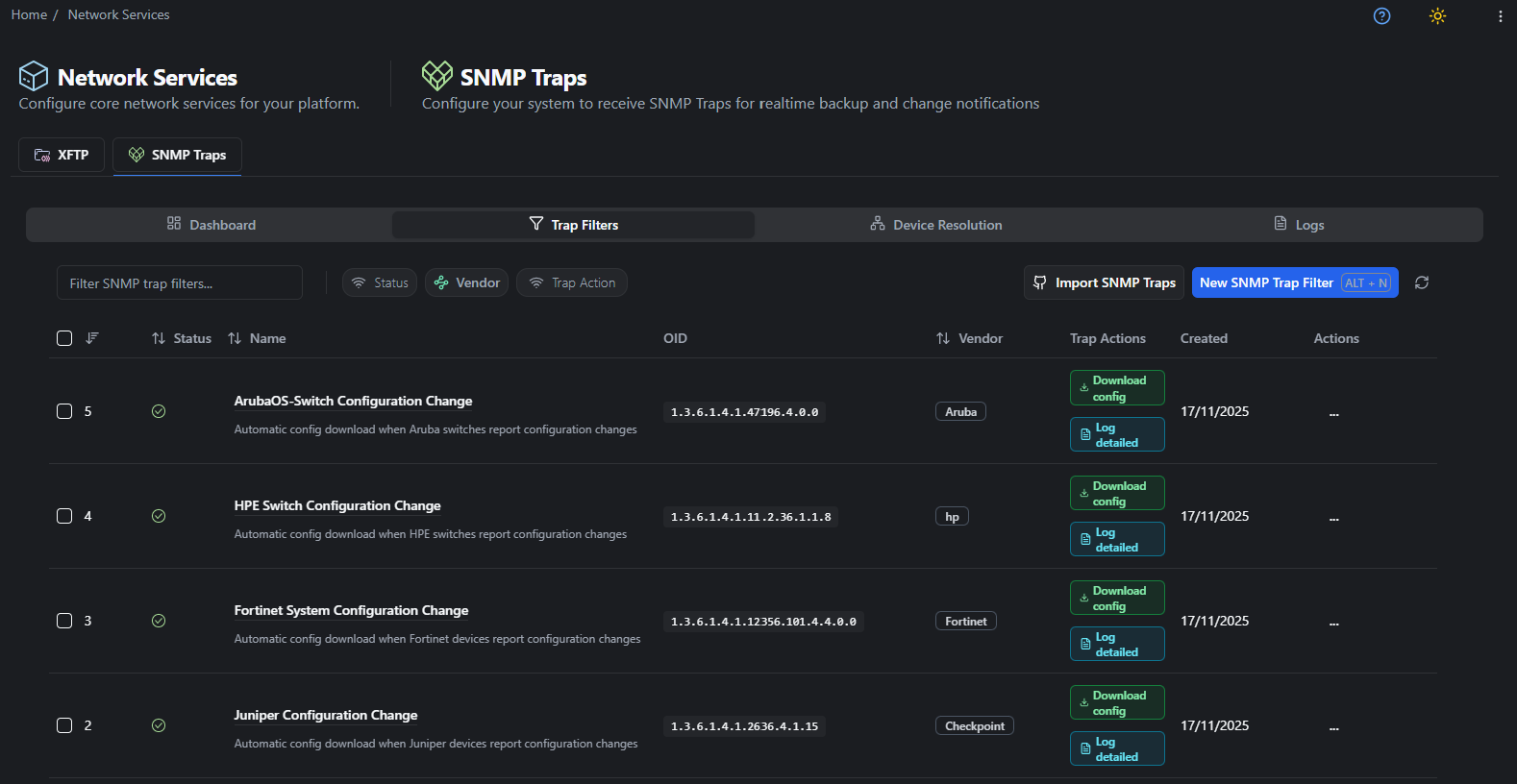Viewport: 1517px width, 784px height.
Task: Open the Trap Action filter dropdown
Action: 572,282
